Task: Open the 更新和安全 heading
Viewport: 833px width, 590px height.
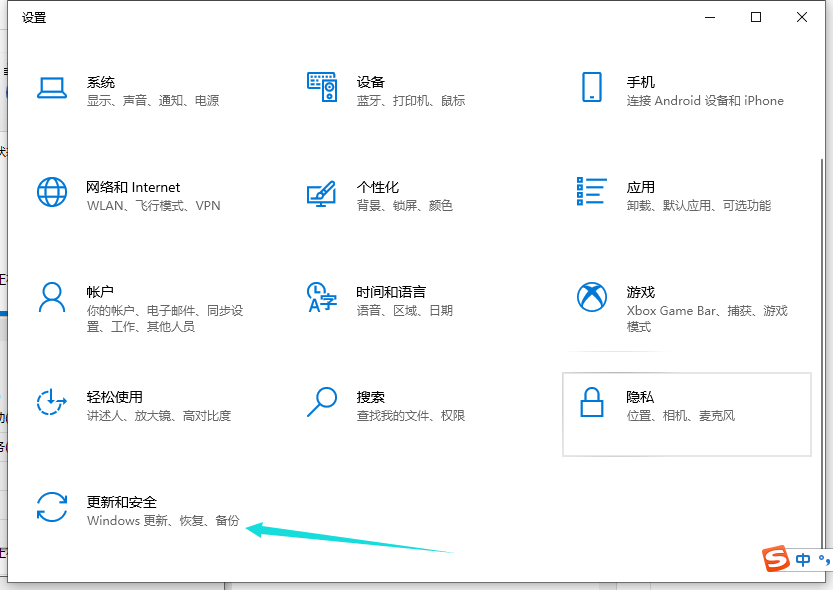Action: (x=122, y=502)
